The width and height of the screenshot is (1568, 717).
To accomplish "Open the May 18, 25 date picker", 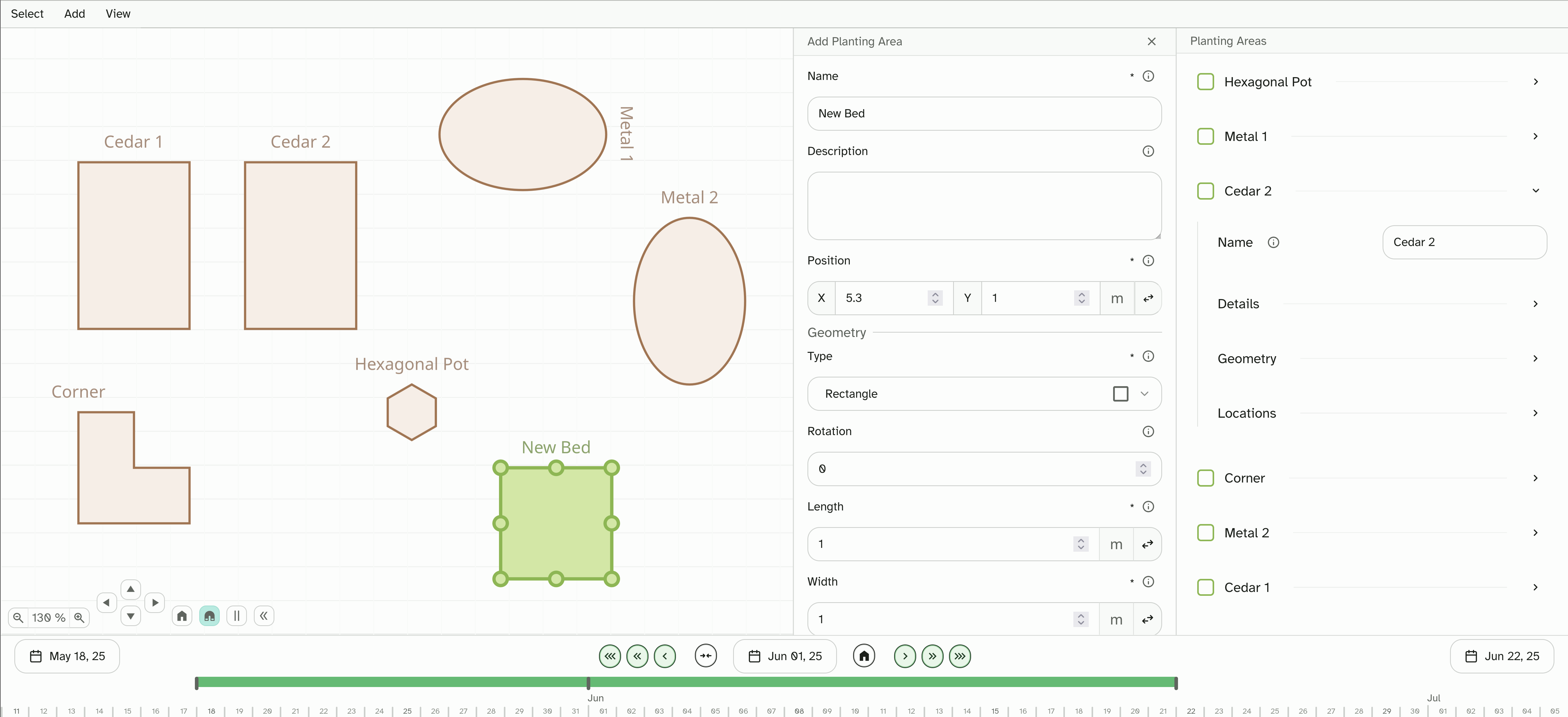I will pyautogui.click(x=67, y=656).
